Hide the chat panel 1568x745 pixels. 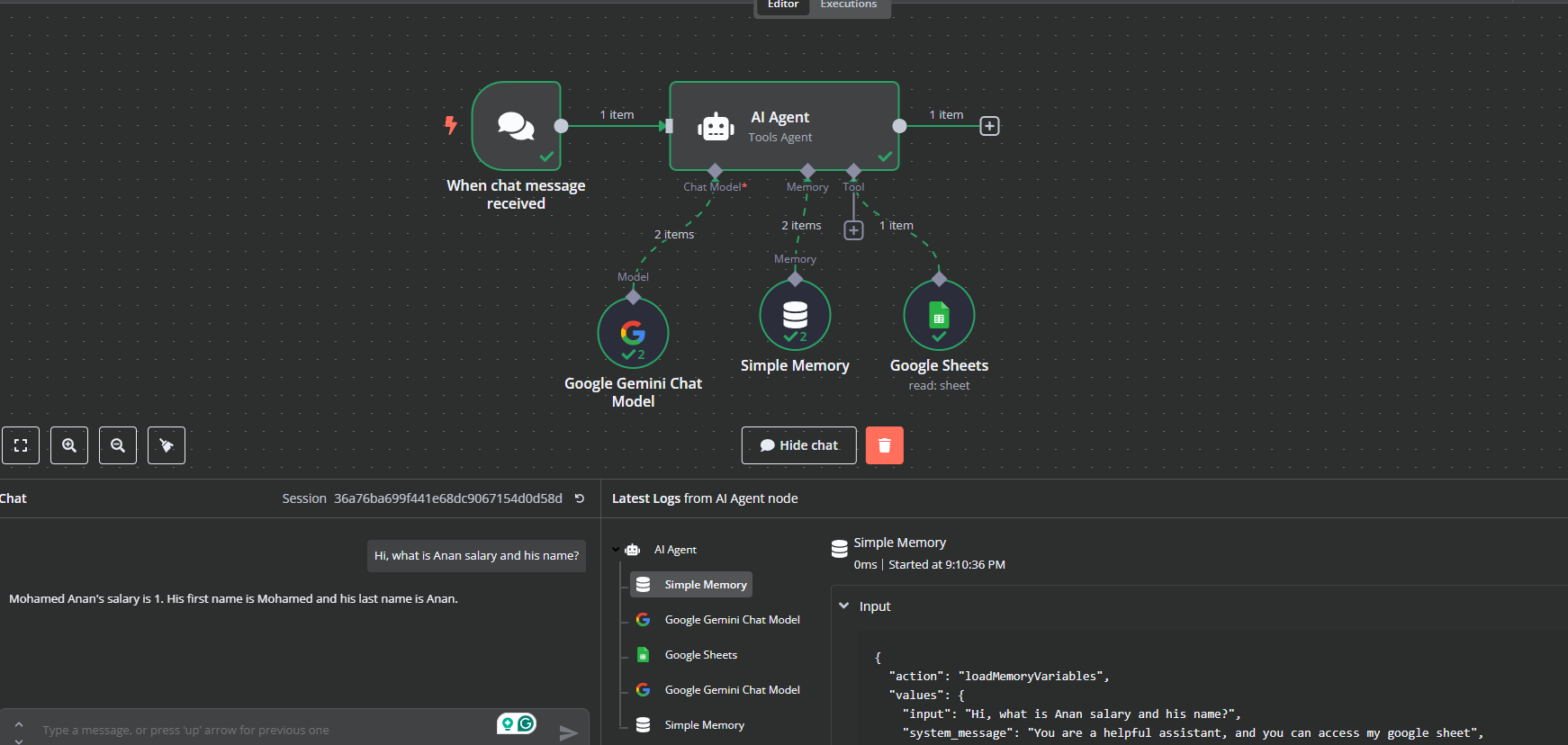(798, 445)
